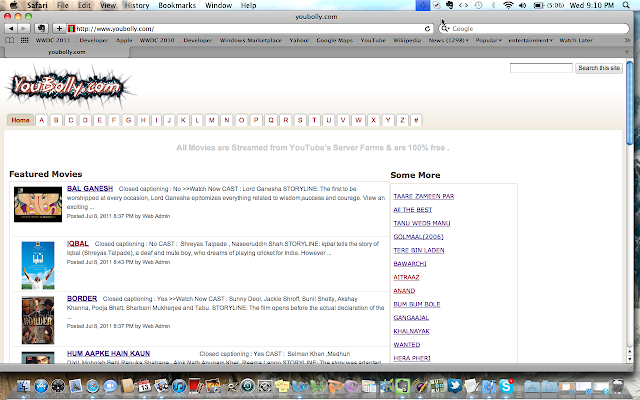Open the Time Machine menu bar icon
Viewport: 640px width, 400px height.
click(x=478, y=5)
